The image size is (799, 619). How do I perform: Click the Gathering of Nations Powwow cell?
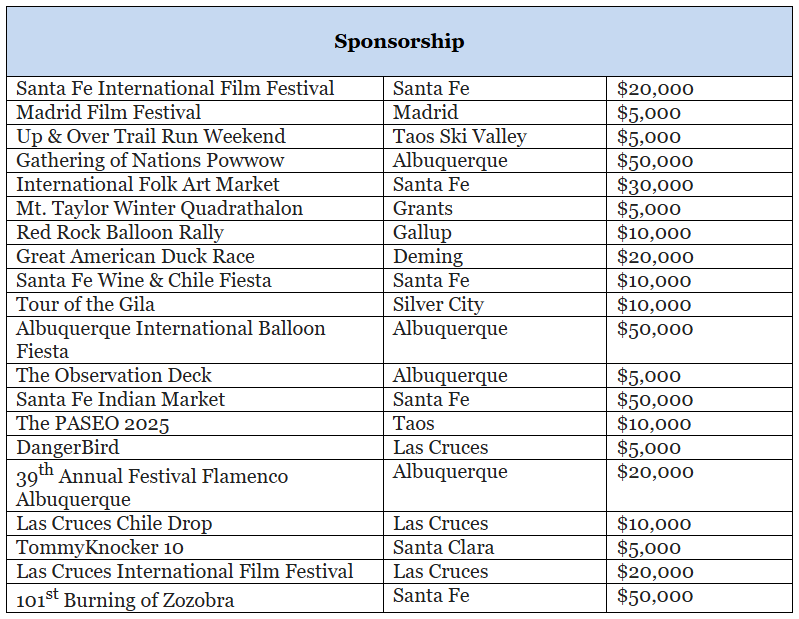pyautogui.click(x=150, y=160)
